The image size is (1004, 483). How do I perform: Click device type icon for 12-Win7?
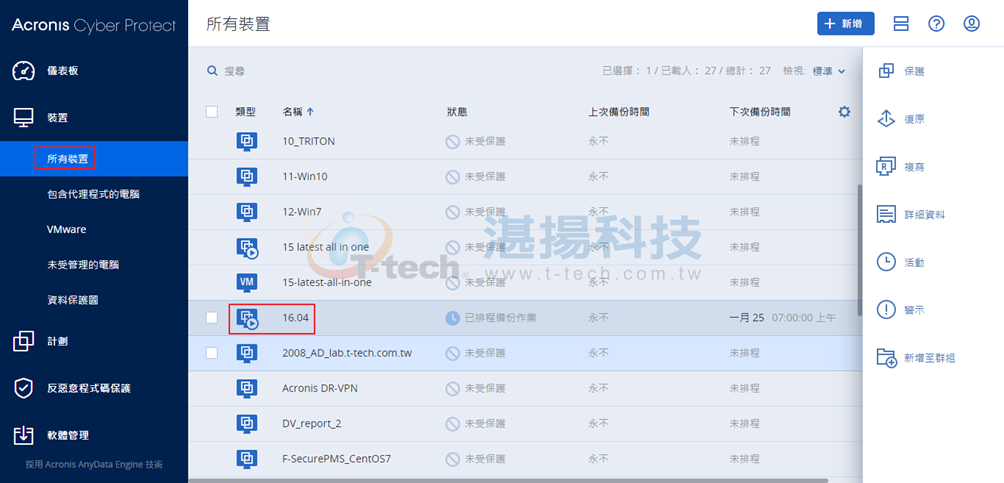(247, 211)
